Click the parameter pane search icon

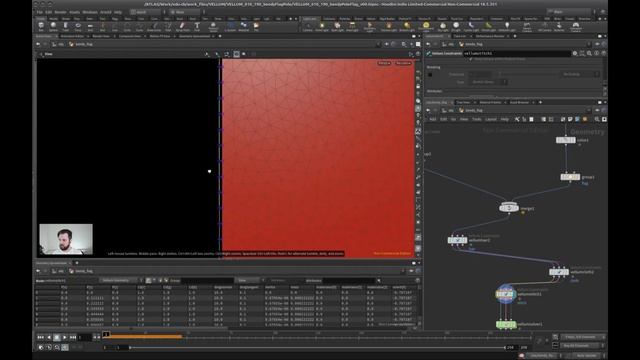[x=589, y=53]
